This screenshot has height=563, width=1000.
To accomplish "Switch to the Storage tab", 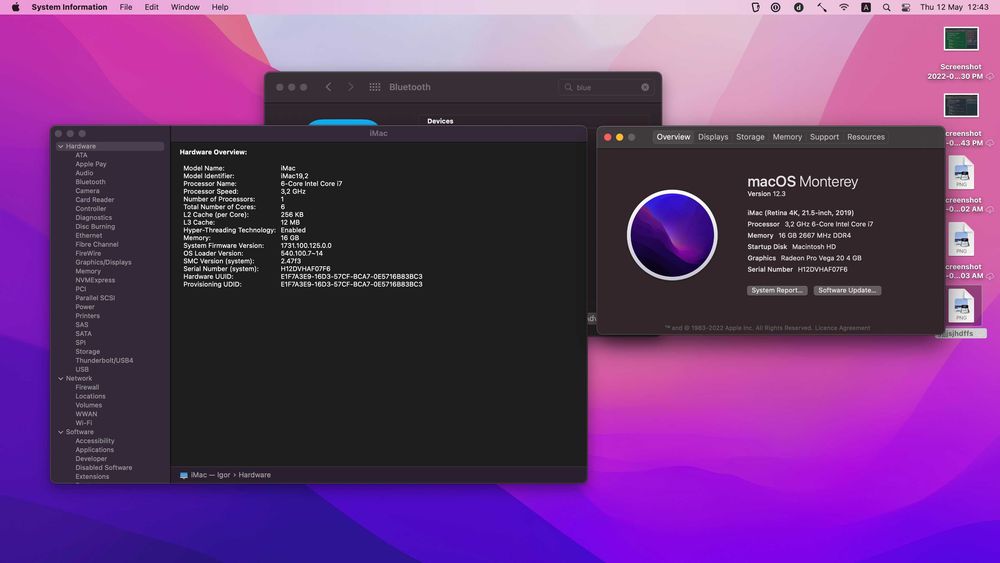I will click(750, 137).
